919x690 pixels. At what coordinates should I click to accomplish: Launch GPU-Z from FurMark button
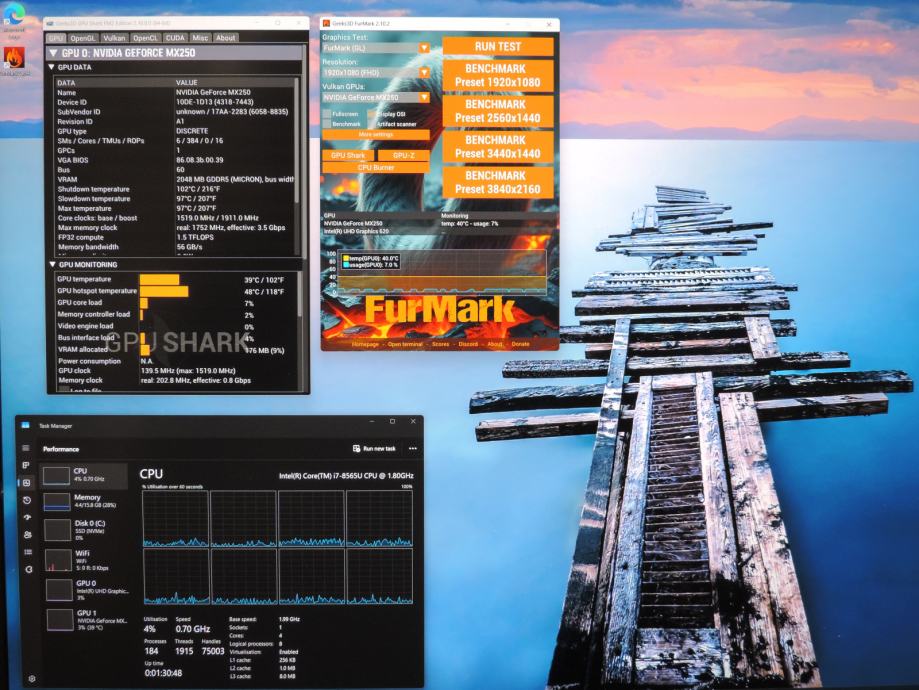[404, 155]
